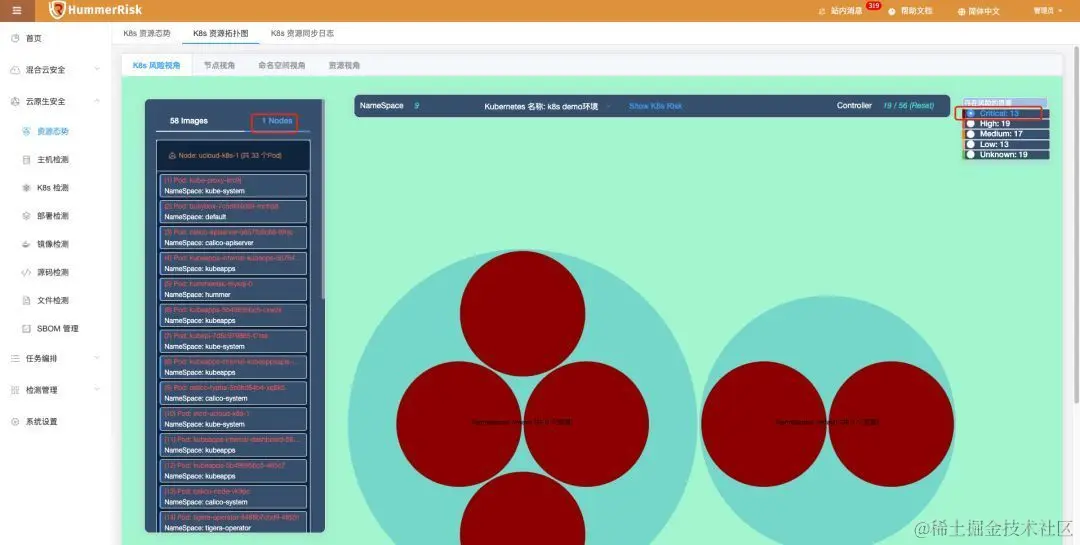Open 帮助文档 via its help icon
1080x545 pixels.
point(892,11)
